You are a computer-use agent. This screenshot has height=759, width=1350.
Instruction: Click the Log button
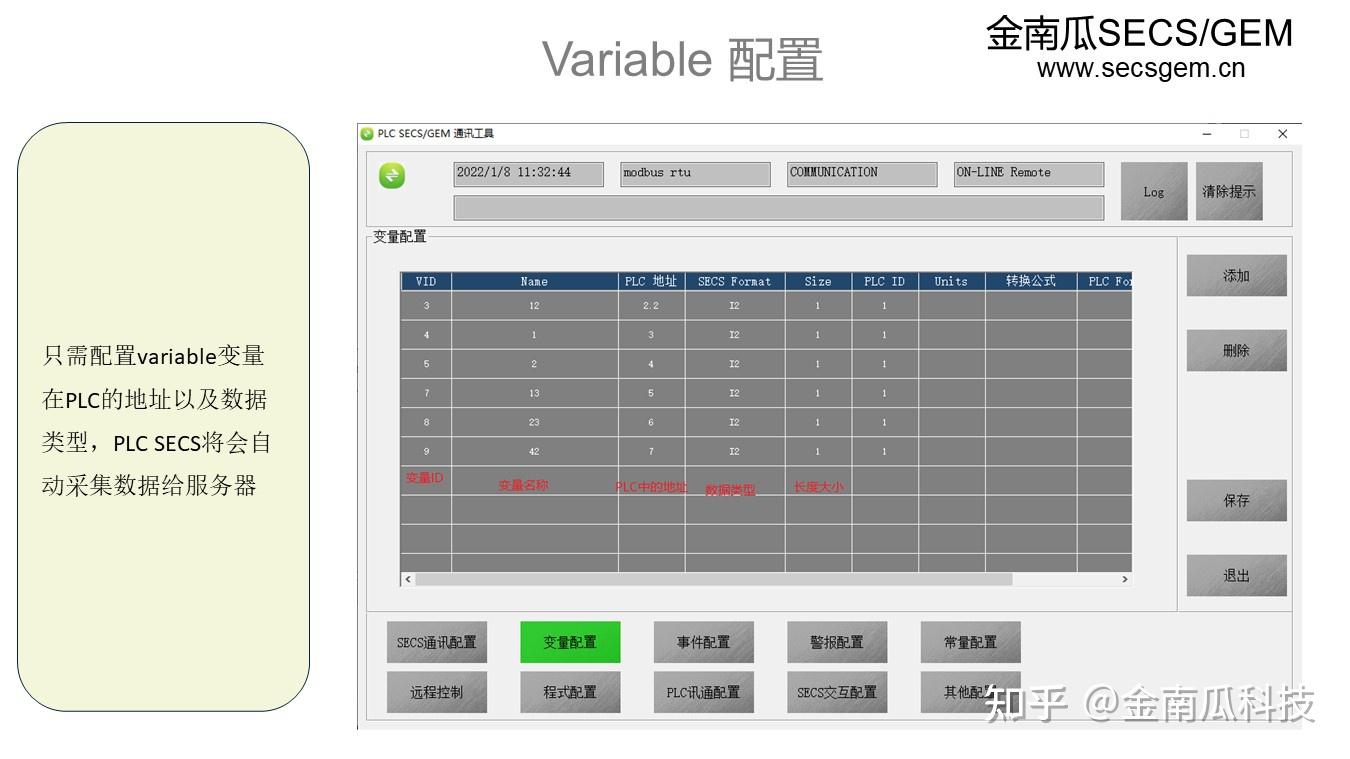1154,191
